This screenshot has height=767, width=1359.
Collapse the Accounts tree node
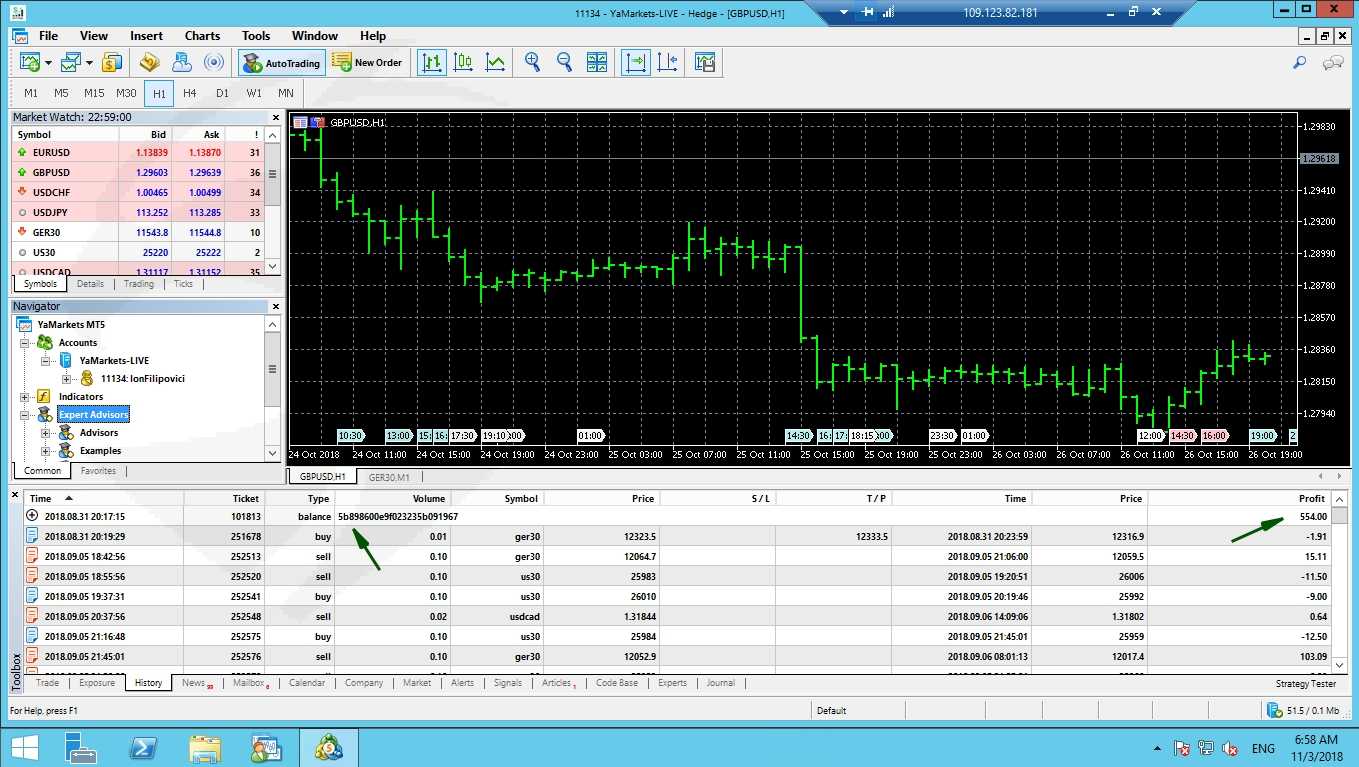[26, 343]
